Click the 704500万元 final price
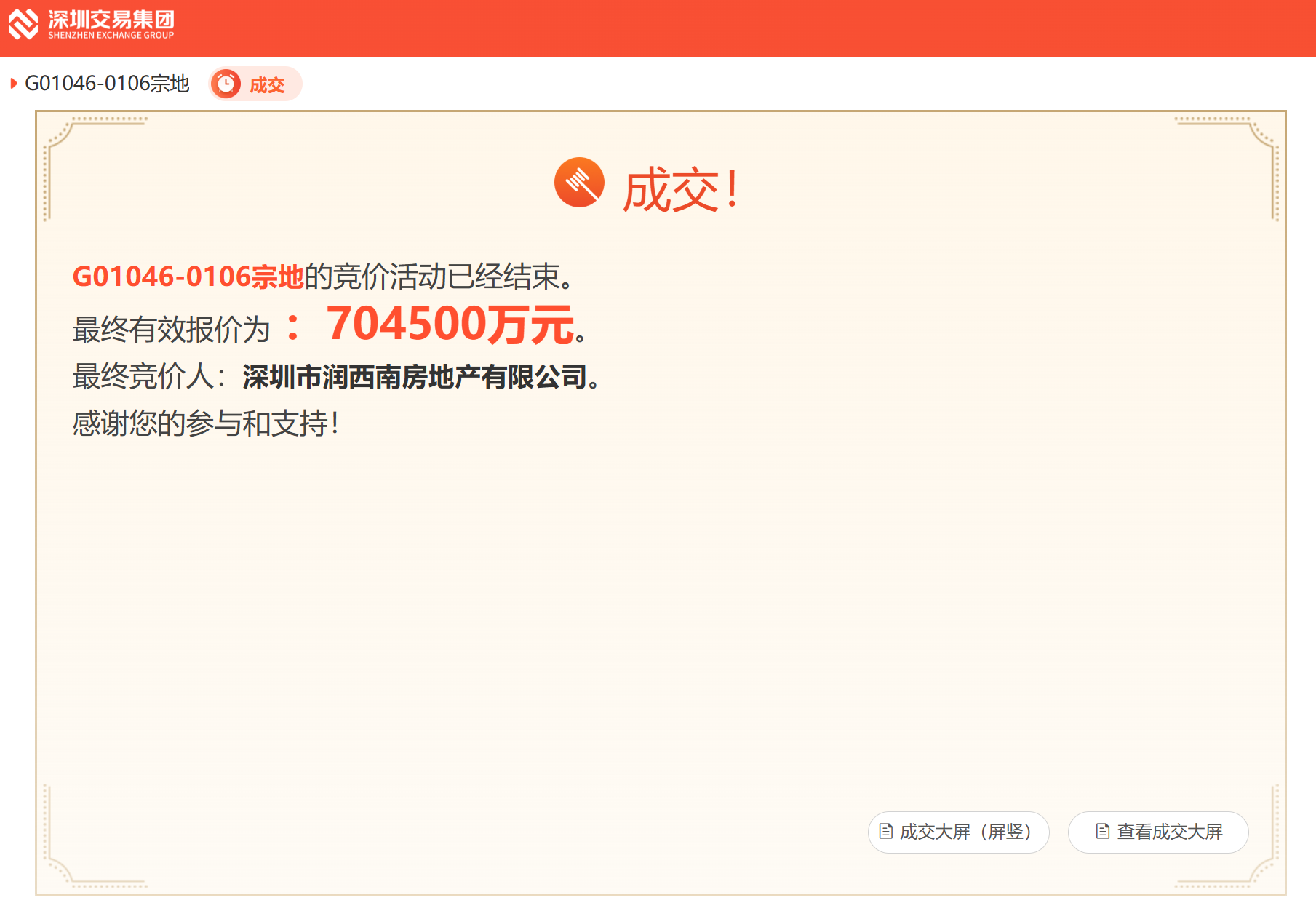The width and height of the screenshot is (1316, 919). click(450, 324)
